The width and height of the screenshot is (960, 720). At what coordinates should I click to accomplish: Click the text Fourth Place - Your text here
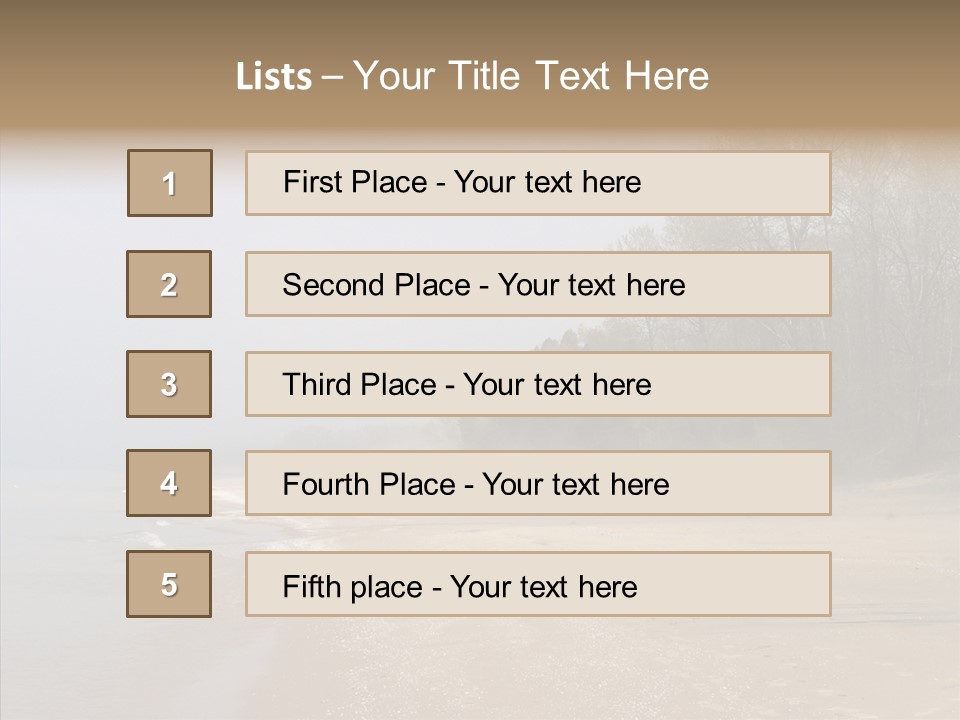476,484
